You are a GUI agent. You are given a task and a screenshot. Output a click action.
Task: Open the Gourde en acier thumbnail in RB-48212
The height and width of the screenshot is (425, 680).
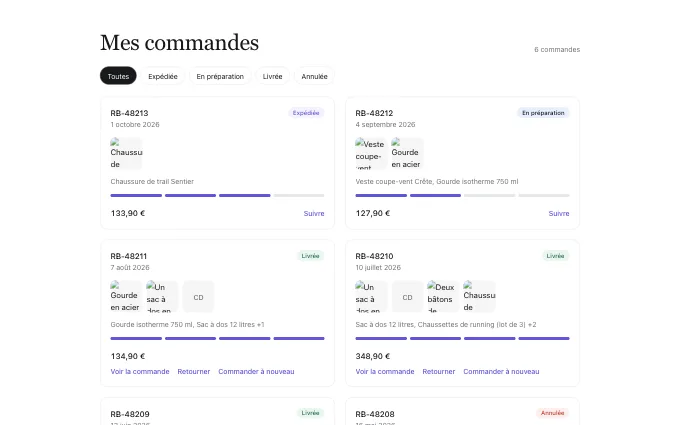(x=407, y=153)
